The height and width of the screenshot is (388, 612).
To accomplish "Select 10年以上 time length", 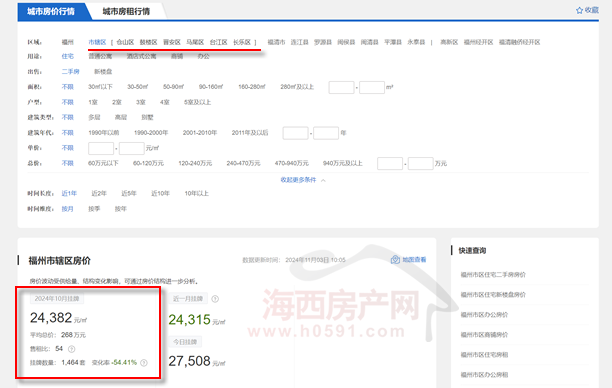I will [x=197, y=193].
